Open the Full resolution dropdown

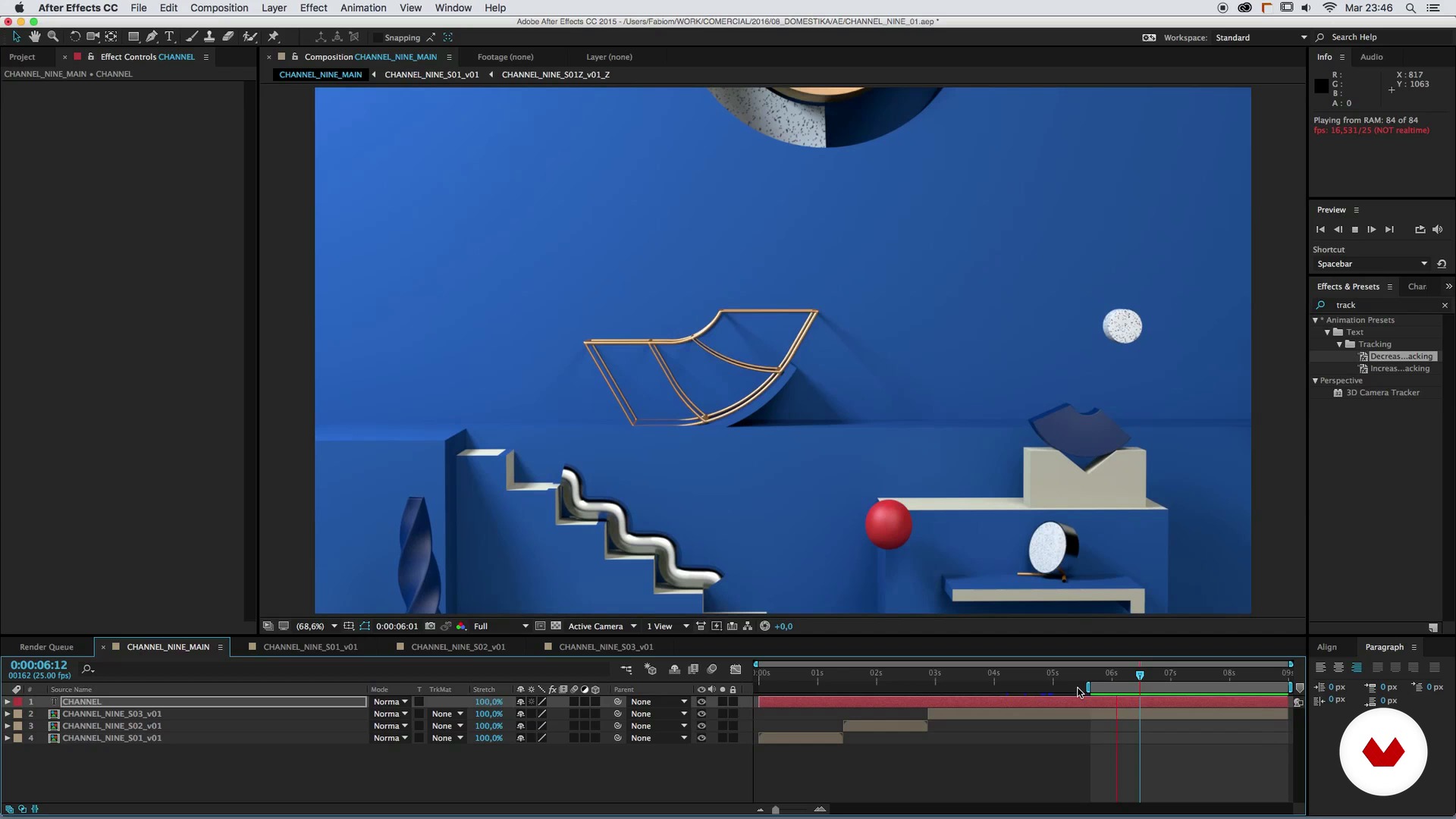click(x=501, y=626)
